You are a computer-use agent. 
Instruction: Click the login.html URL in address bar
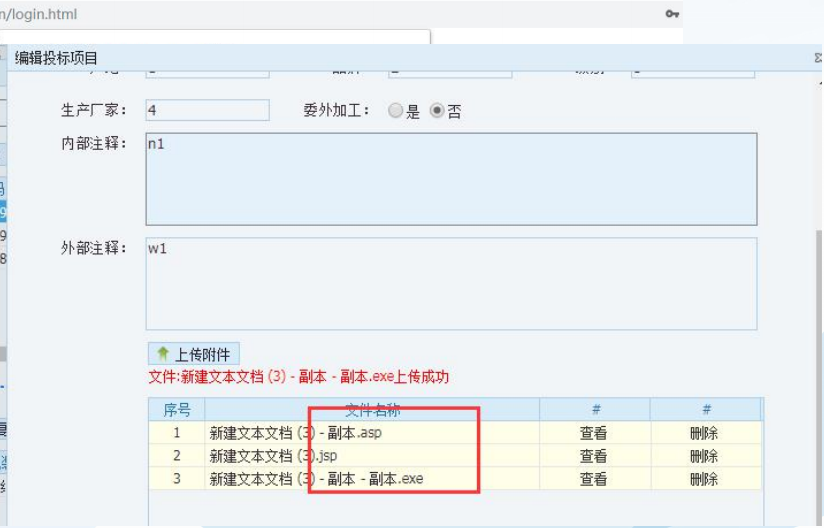tap(38, 14)
